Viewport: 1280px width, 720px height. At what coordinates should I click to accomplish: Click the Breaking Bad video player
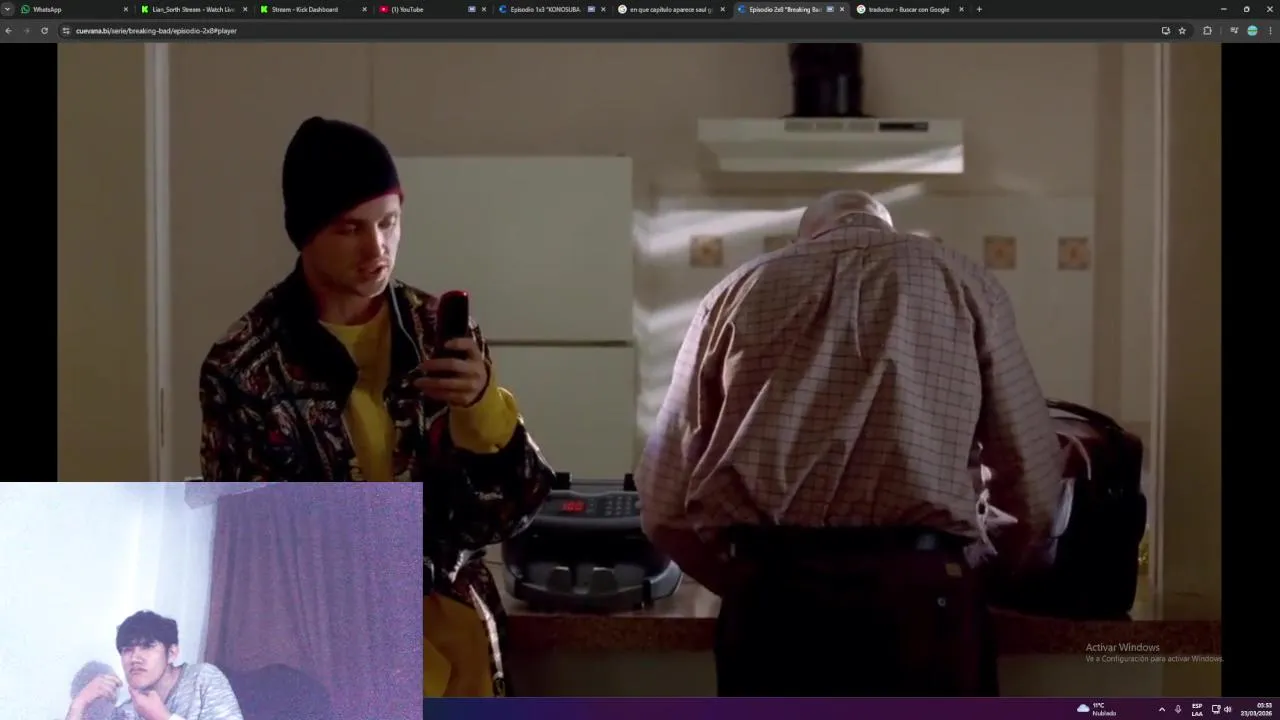[639, 369]
